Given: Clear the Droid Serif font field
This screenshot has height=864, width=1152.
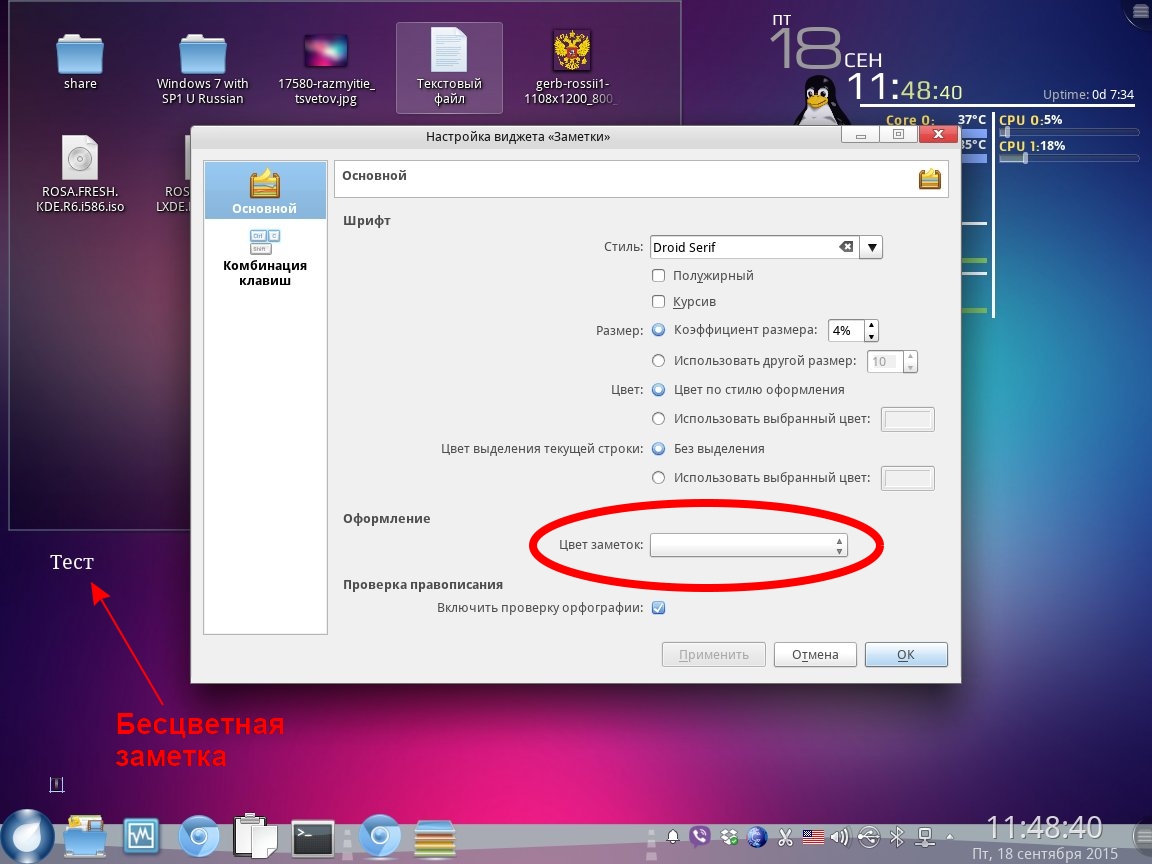Looking at the screenshot, I should pyautogui.click(x=846, y=247).
